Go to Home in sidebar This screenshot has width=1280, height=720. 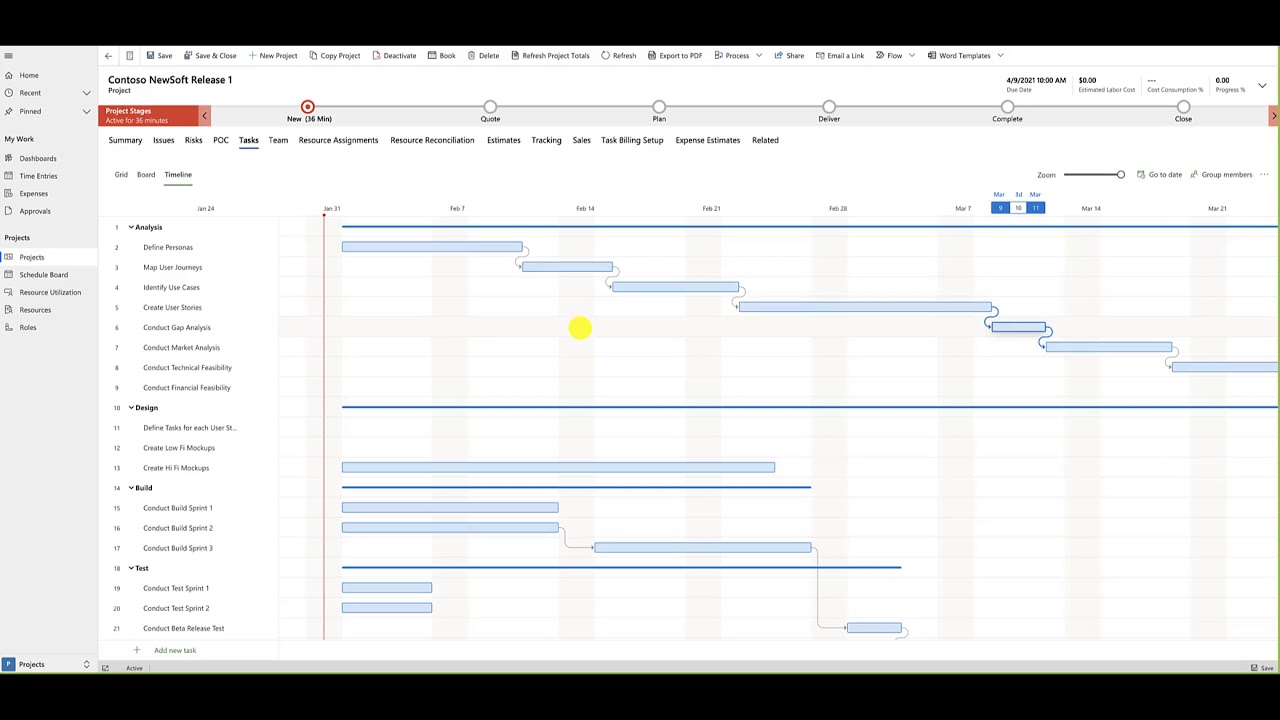(x=29, y=75)
